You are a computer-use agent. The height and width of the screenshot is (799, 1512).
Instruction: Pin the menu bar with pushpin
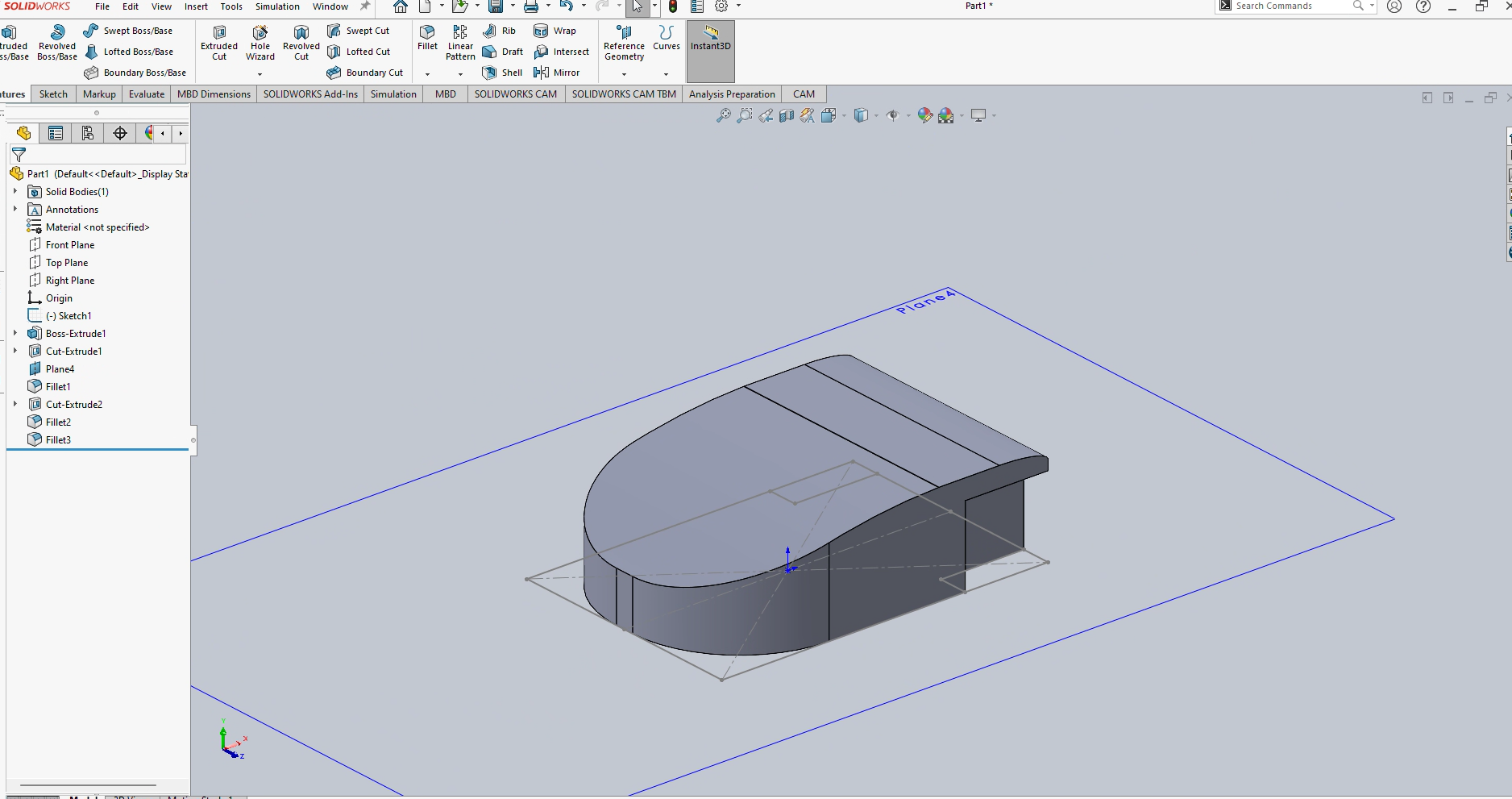(x=365, y=6)
